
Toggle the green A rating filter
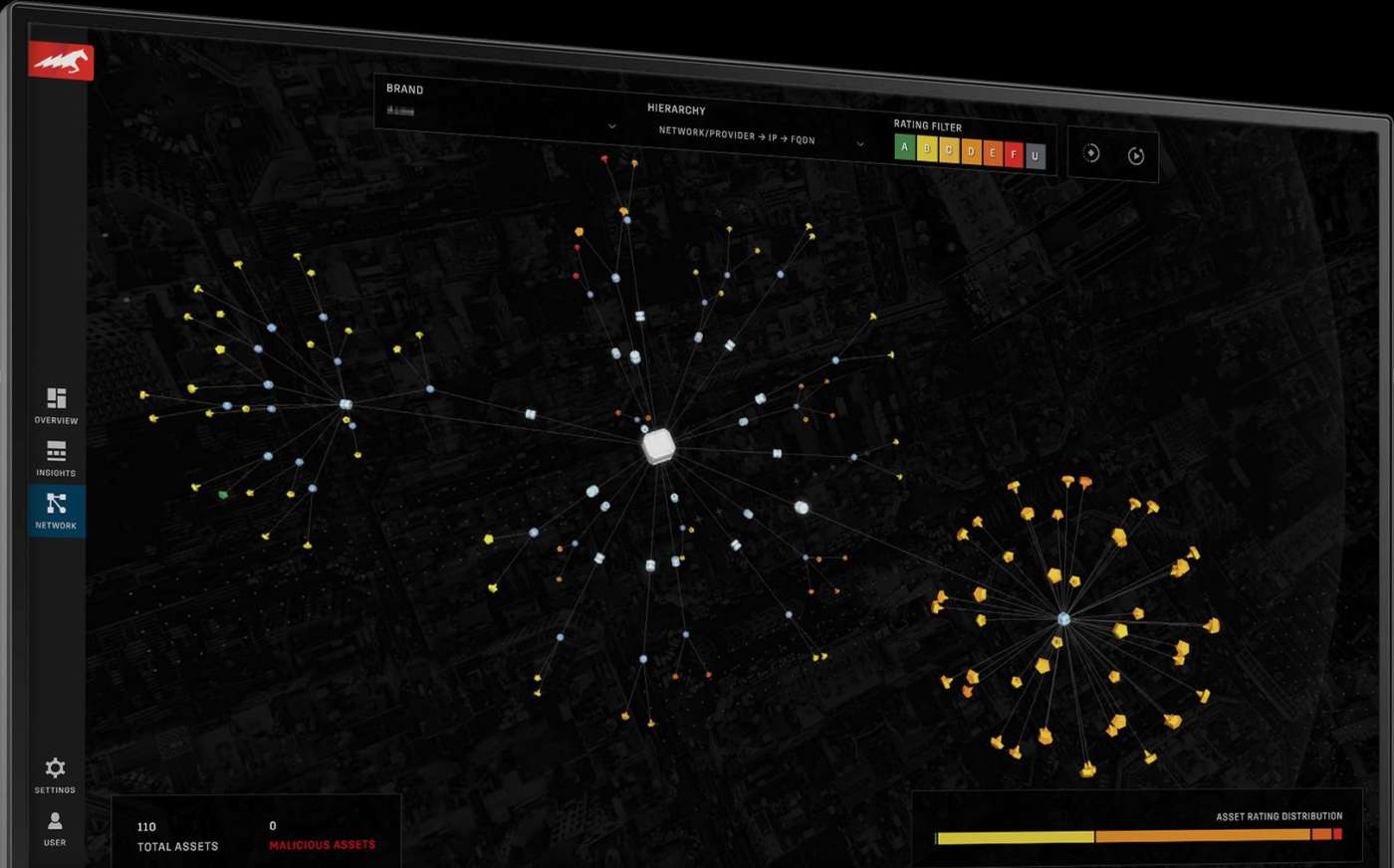(x=904, y=147)
